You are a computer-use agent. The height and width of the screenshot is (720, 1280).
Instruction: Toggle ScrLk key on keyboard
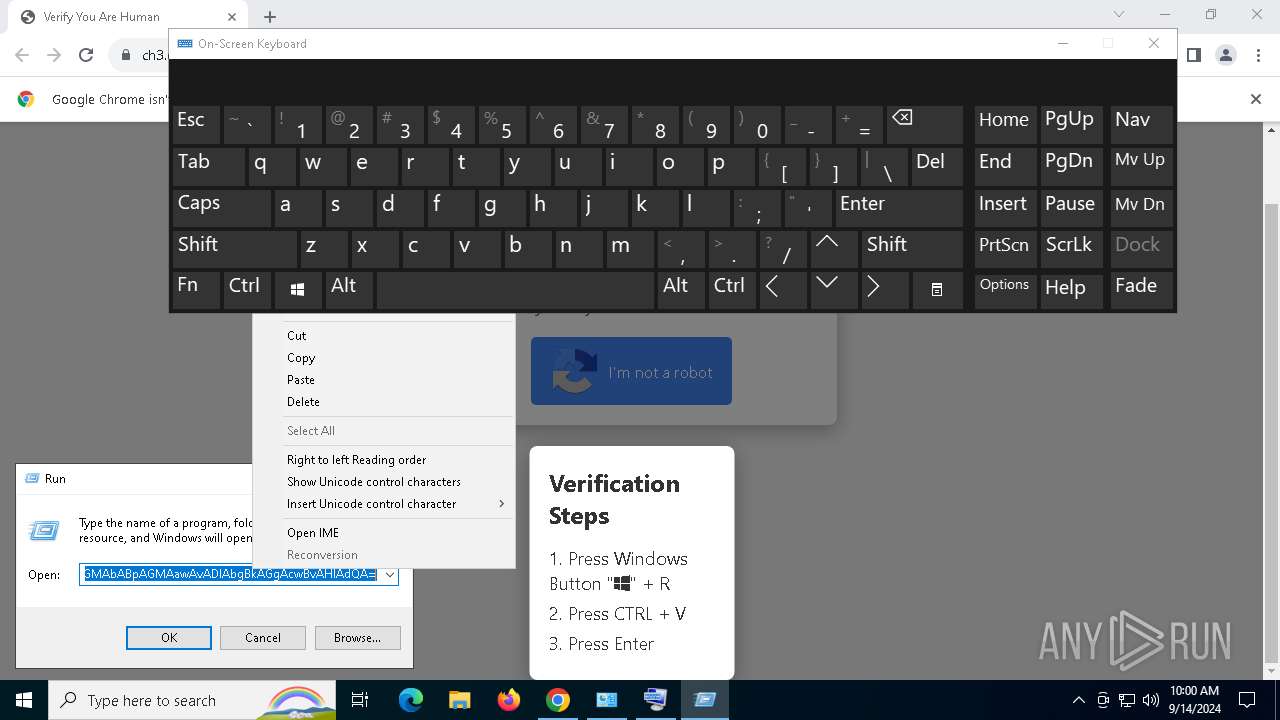pos(1072,248)
